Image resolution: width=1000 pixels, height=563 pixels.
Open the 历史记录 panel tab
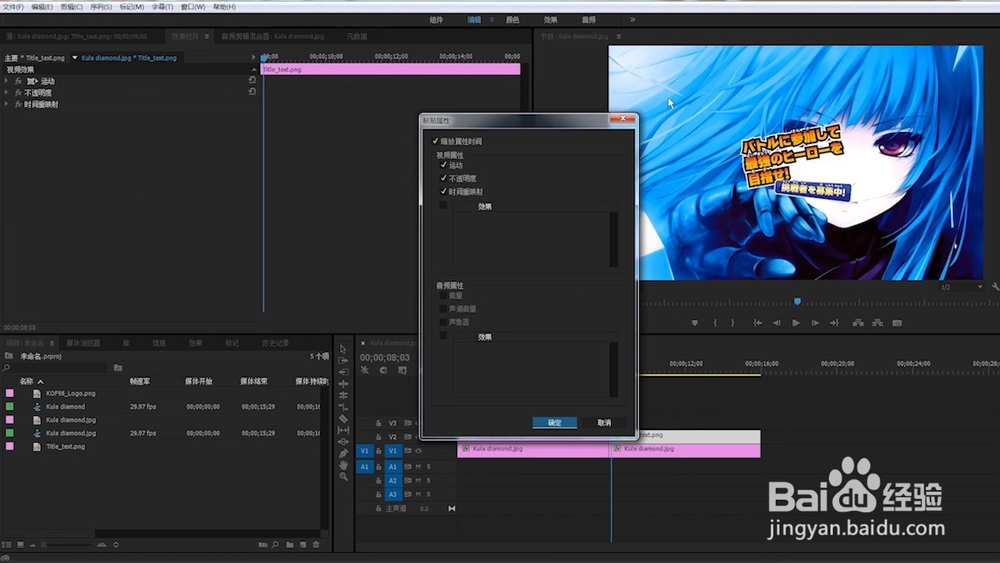click(x=275, y=343)
